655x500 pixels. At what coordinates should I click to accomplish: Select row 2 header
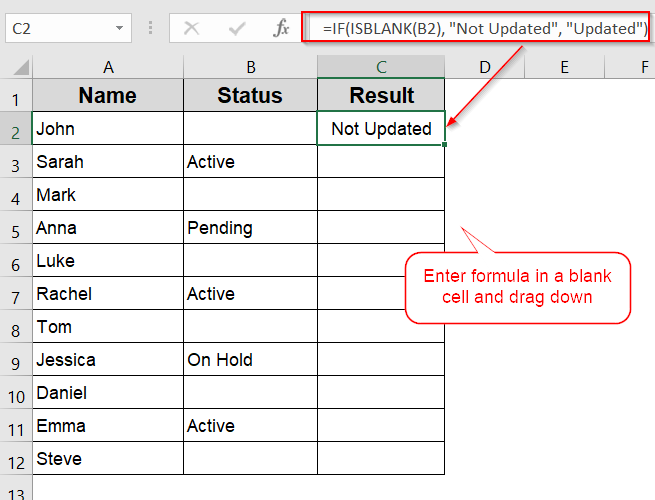16,128
